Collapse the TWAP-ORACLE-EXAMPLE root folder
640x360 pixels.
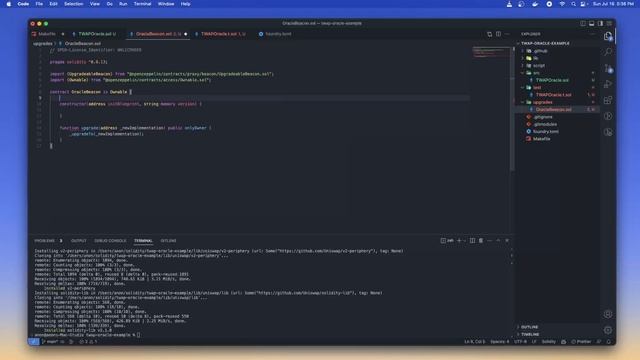click(545, 43)
